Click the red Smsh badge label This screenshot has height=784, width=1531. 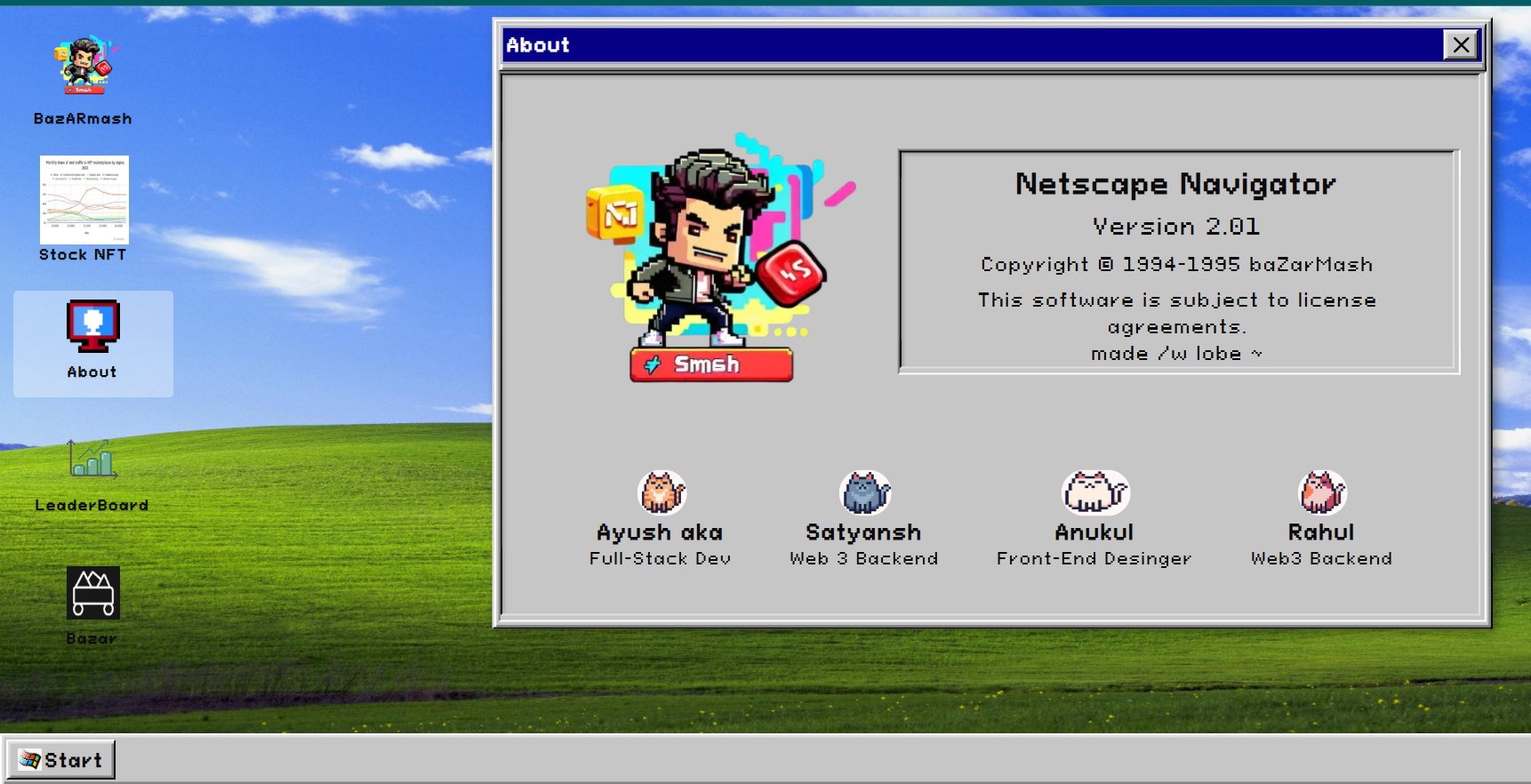(x=711, y=364)
